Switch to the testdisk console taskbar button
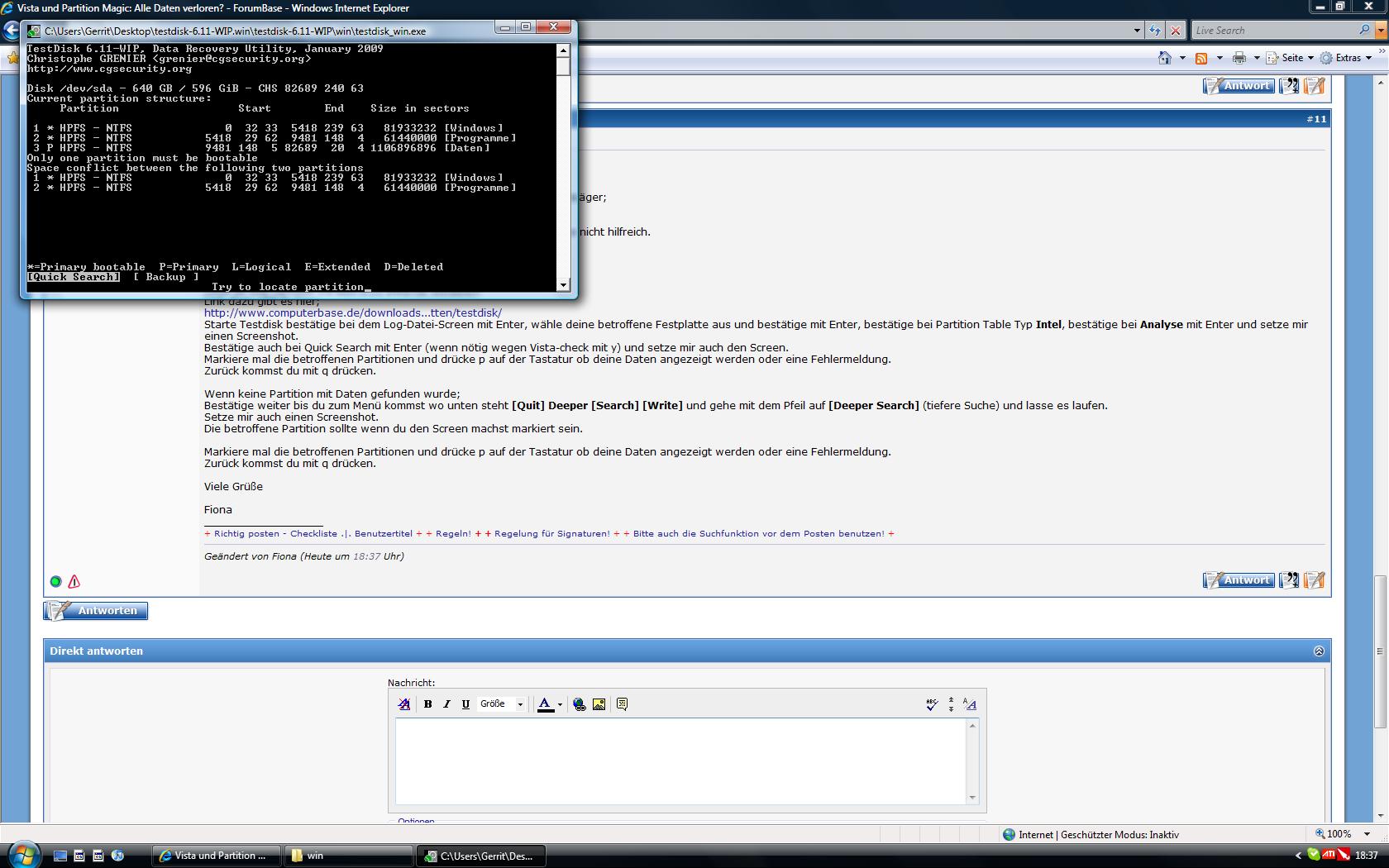The width and height of the screenshot is (1389, 868). [480, 856]
